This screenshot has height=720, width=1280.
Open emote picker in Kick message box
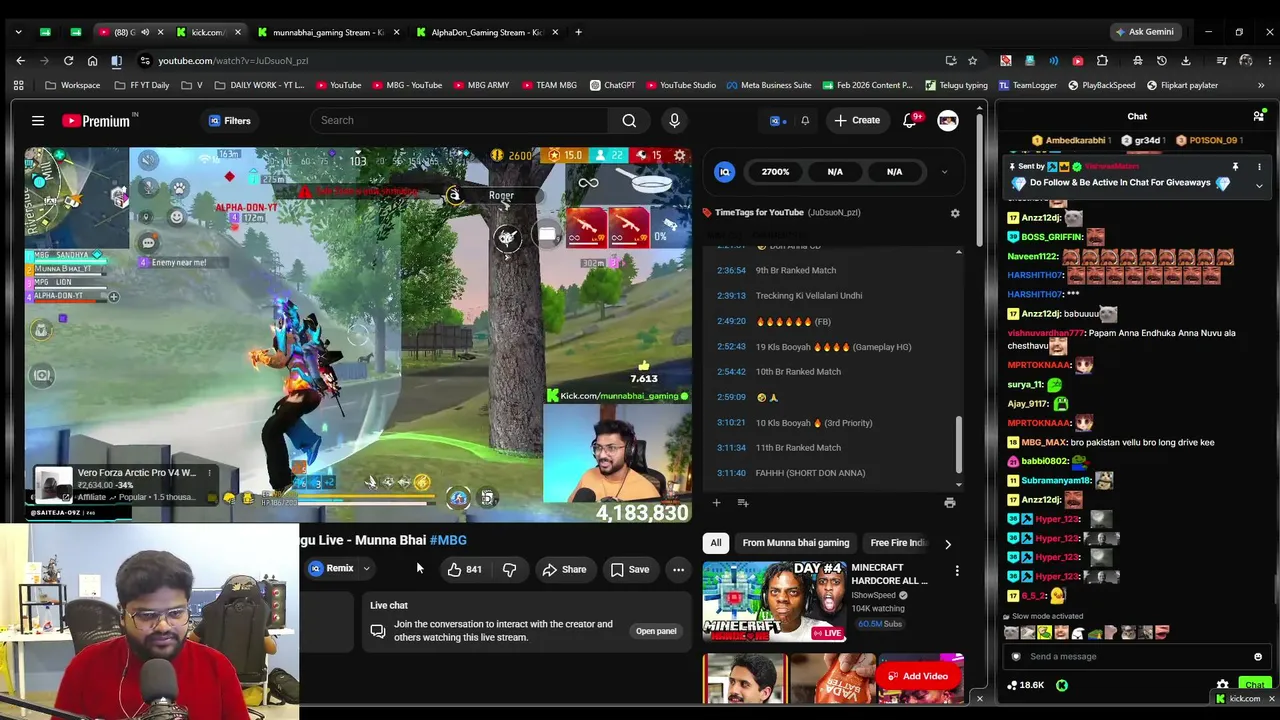click(1258, 657)
